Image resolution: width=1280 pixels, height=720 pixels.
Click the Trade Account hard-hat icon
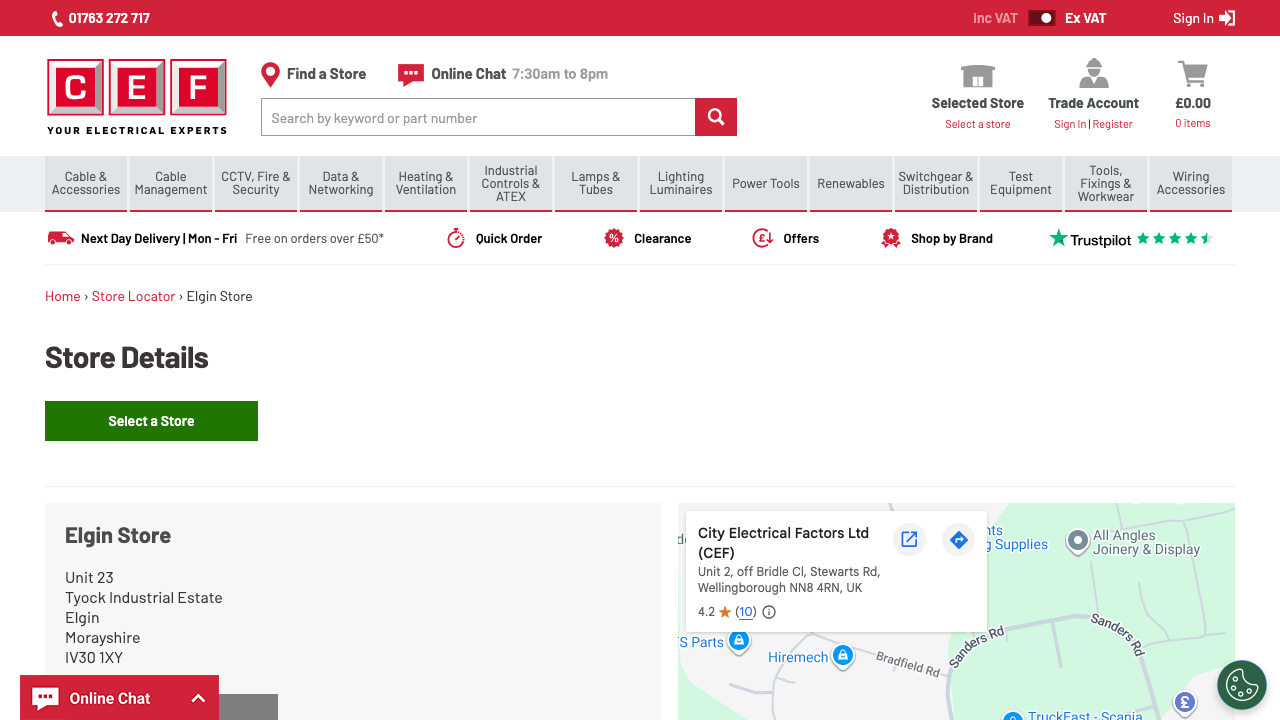[1093, 72]
